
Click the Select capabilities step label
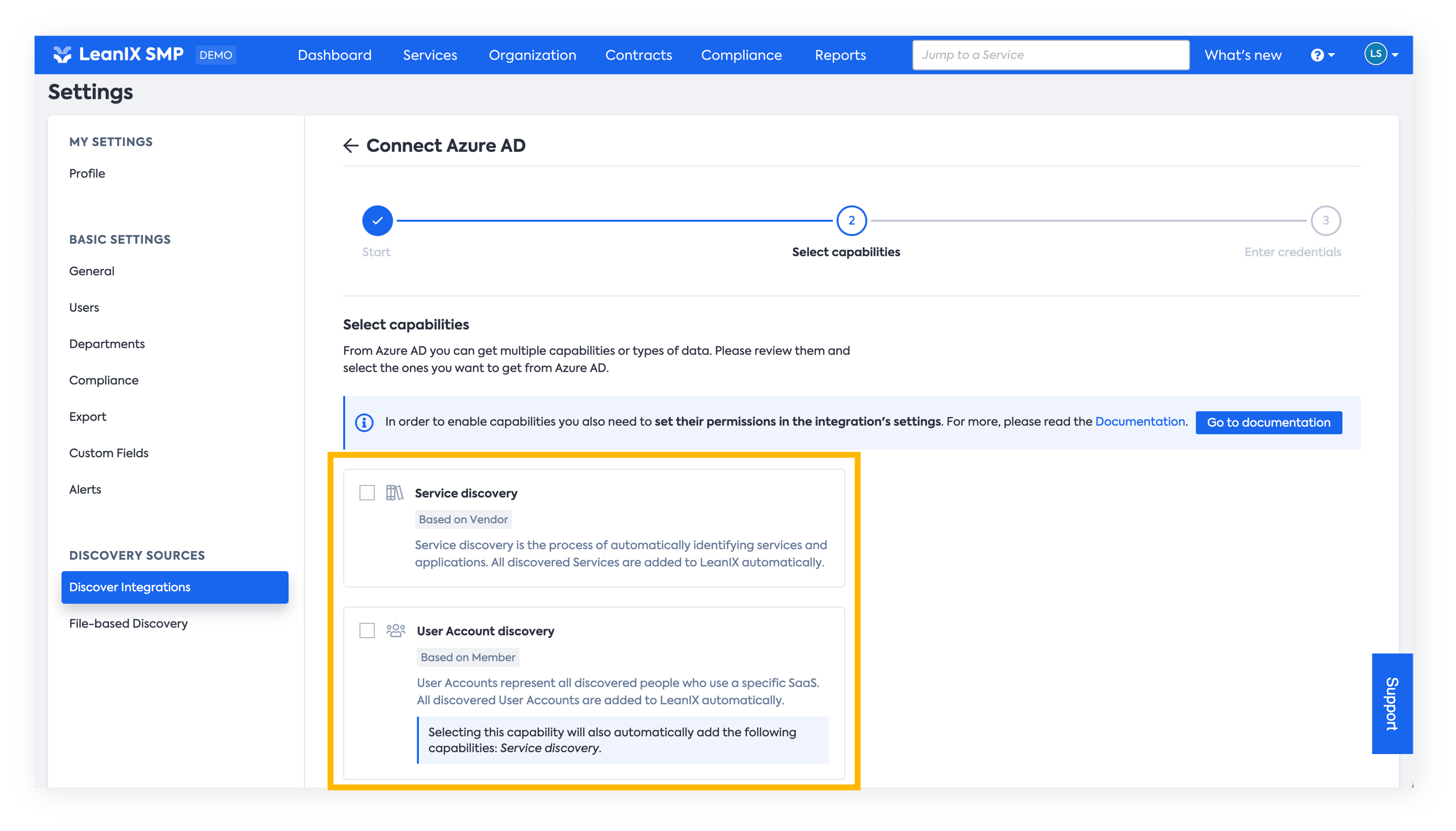pyautogui.click(x=846, y=252)
